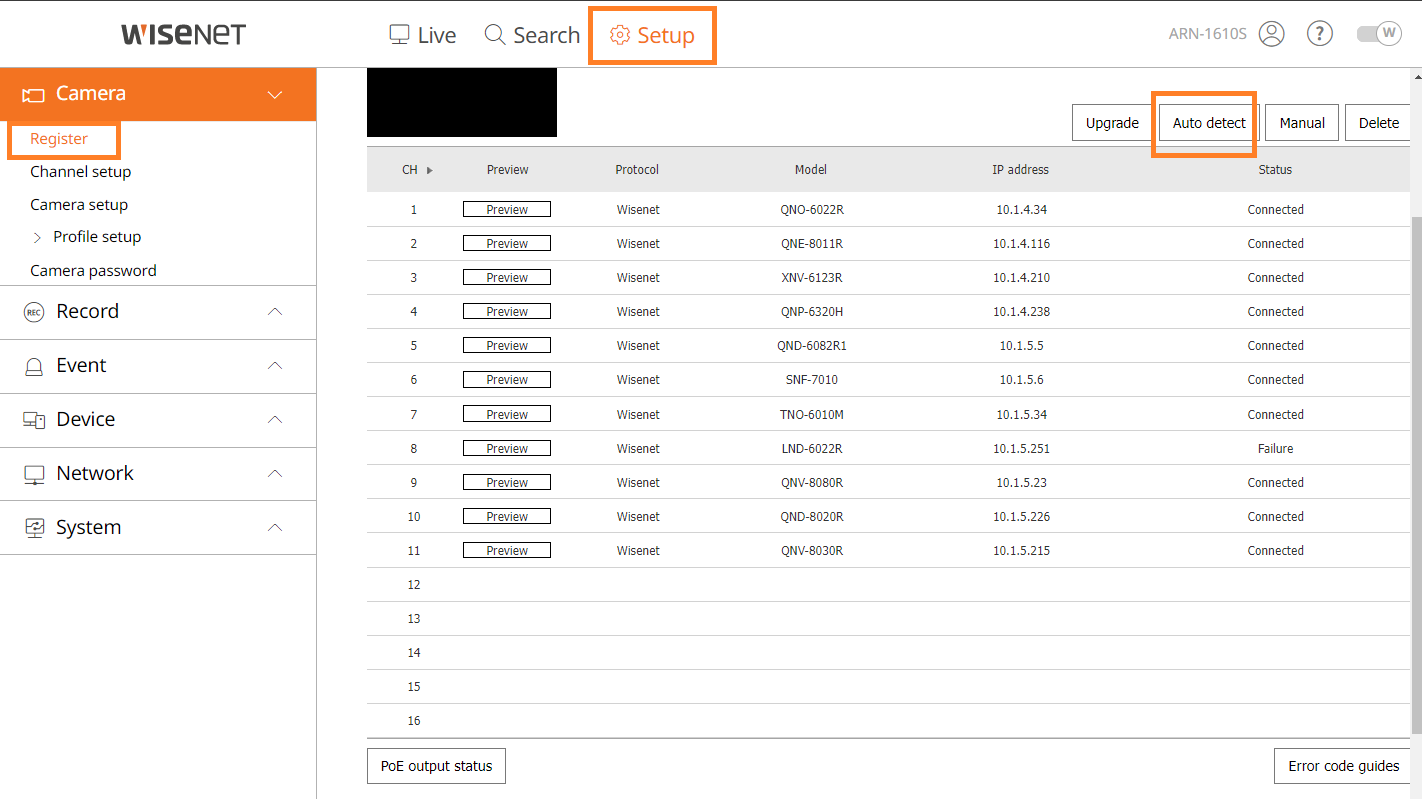
Task: Sort by the CH column arrow
Action: click(429, 170)
